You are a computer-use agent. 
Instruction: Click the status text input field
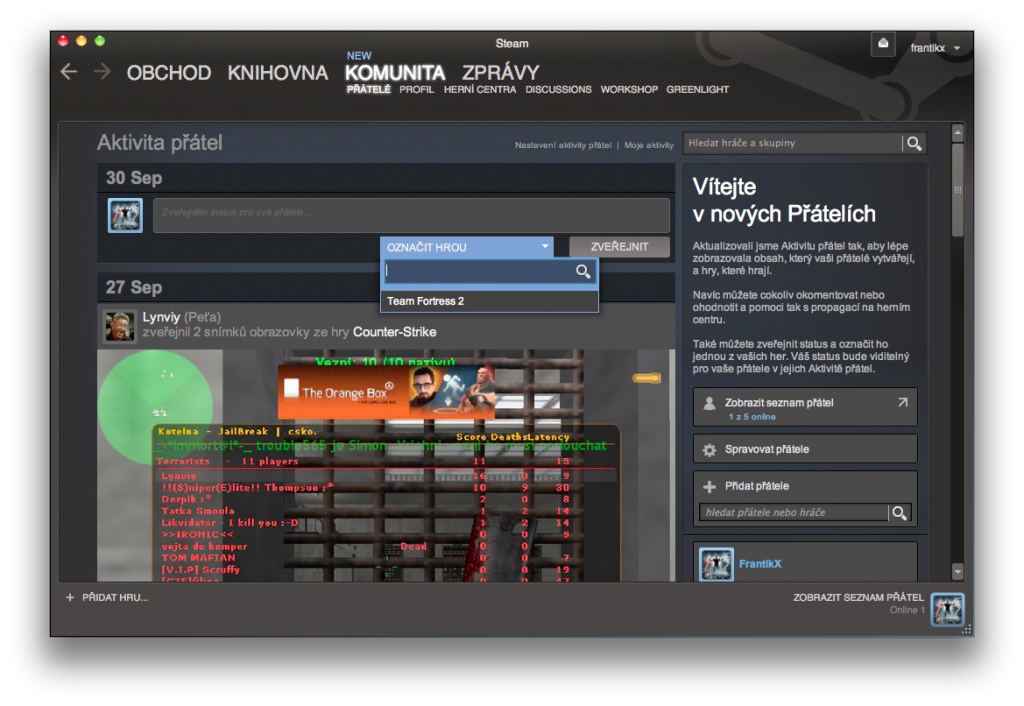click(x=410, y=214)
